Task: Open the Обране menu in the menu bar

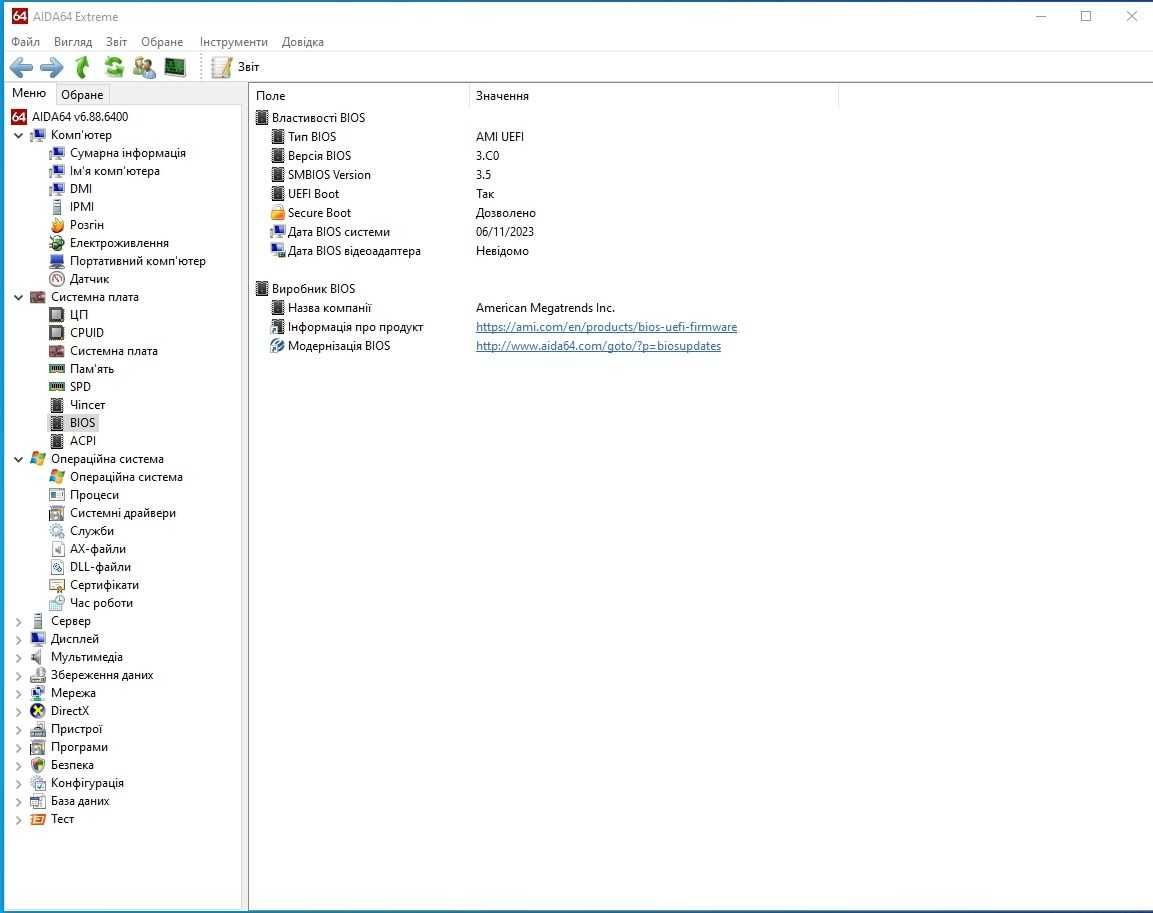Action: (x=162, y=42)
